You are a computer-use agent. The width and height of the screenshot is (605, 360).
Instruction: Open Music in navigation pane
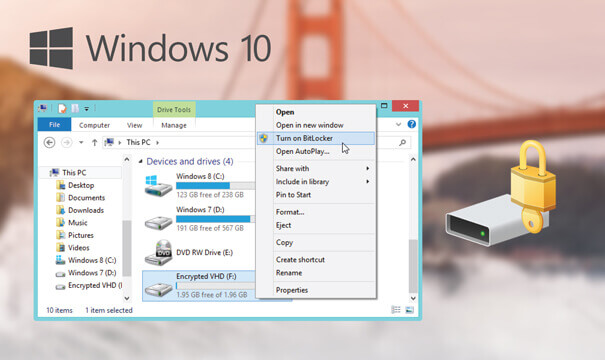pos(78,223)
